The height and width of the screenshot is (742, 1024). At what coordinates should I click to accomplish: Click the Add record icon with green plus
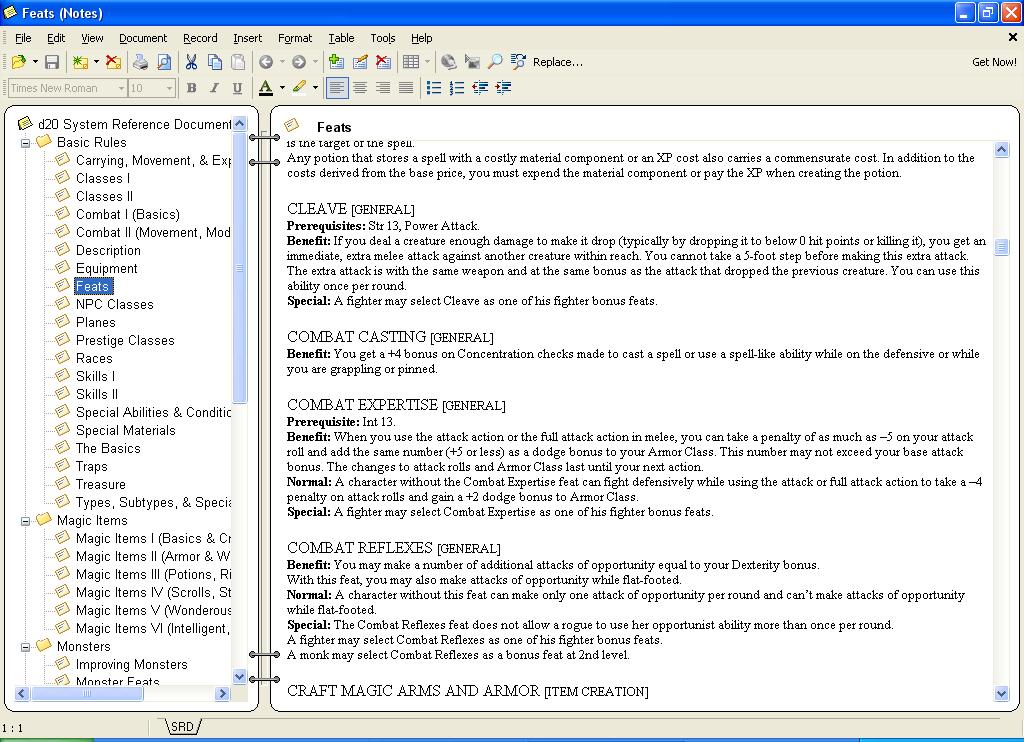point(336,62)
